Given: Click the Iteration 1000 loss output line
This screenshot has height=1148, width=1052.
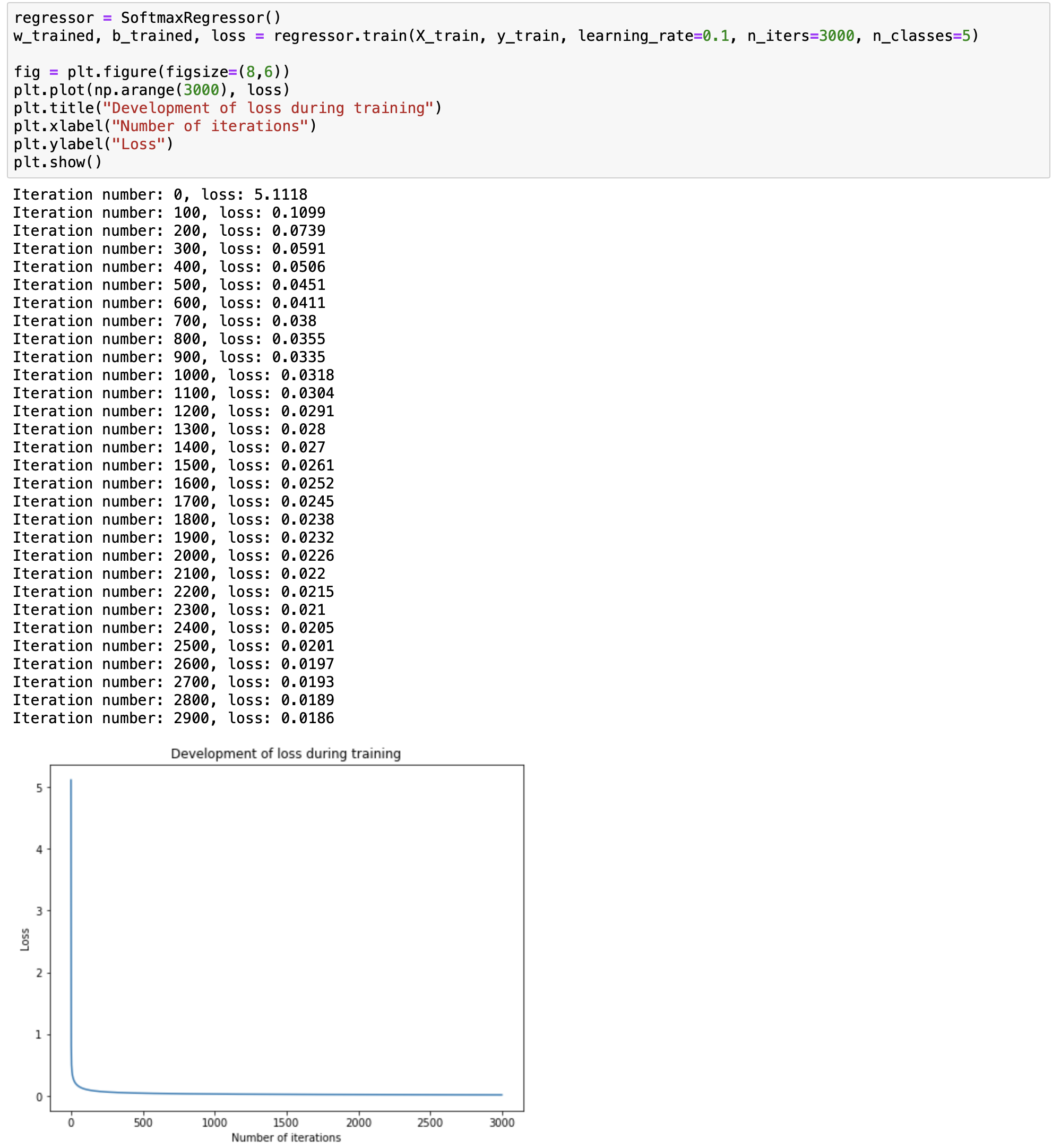Looking at the screenshot, I should [x=173, y=375].
